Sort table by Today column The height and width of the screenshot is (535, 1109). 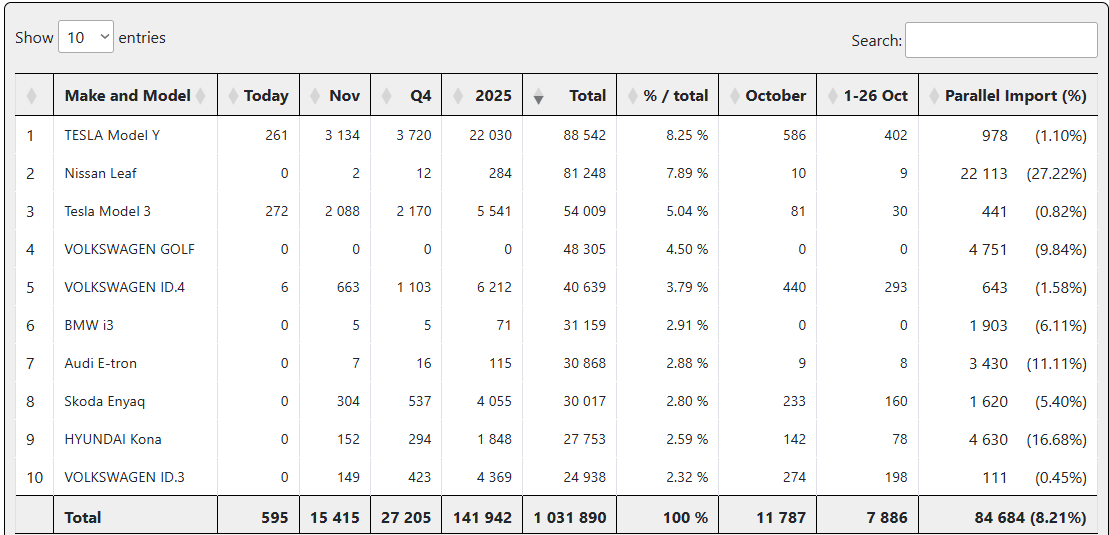[259, 95]
